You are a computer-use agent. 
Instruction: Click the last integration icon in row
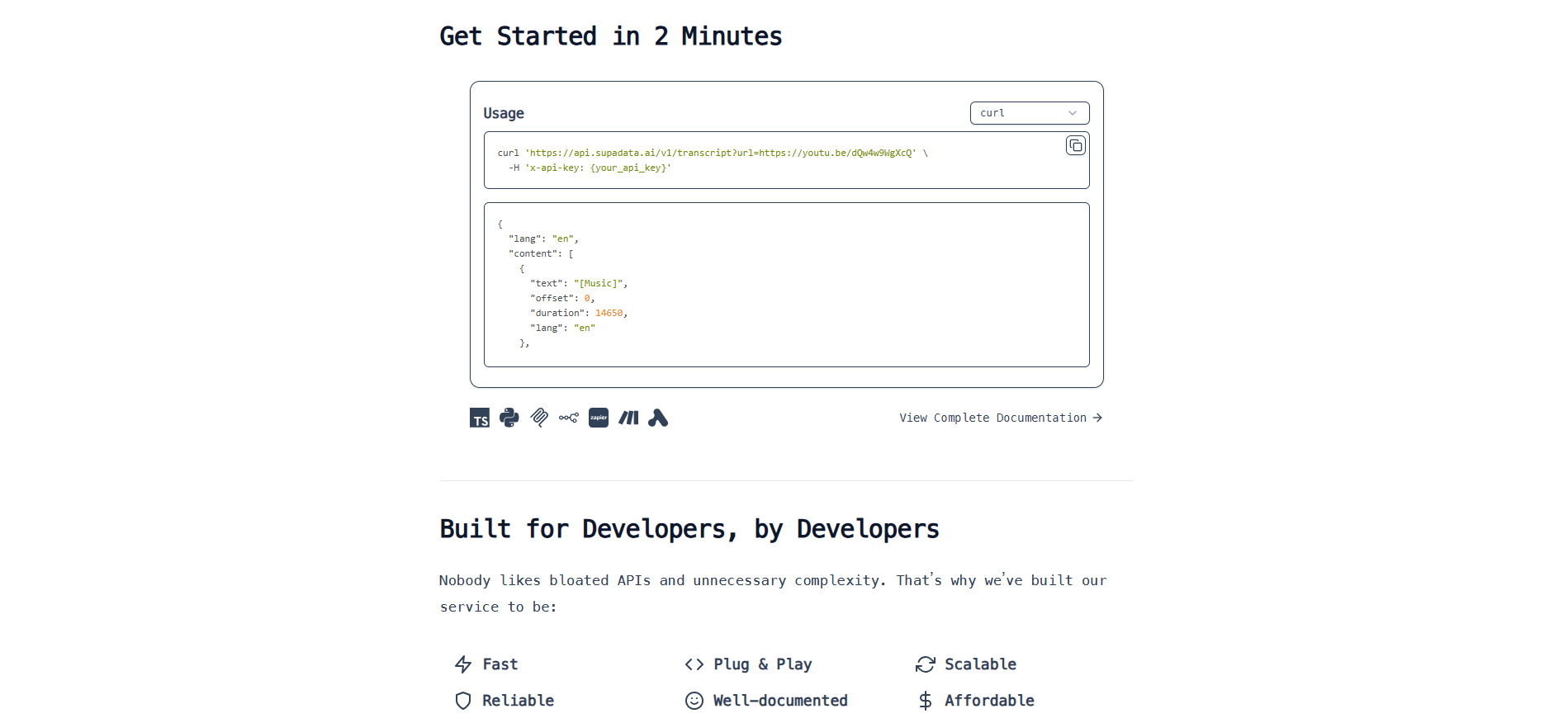coord(658,418)
